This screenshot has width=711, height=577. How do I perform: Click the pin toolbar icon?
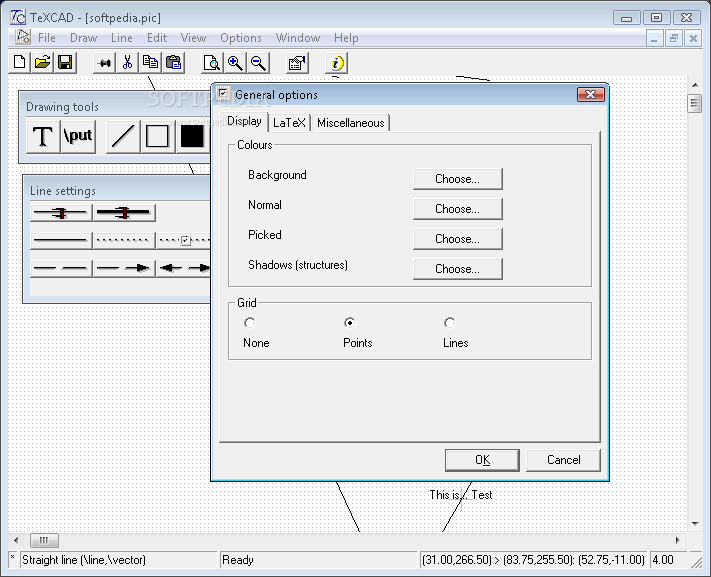104,63
